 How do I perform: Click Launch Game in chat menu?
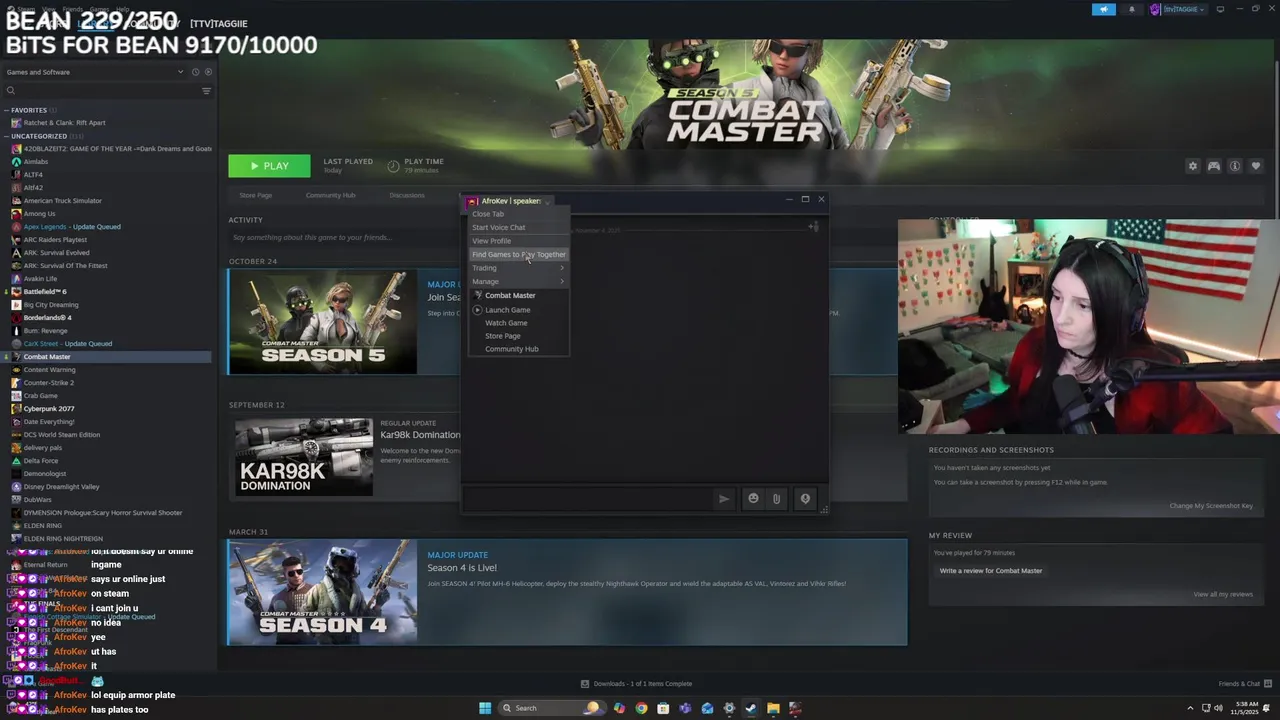519,310
